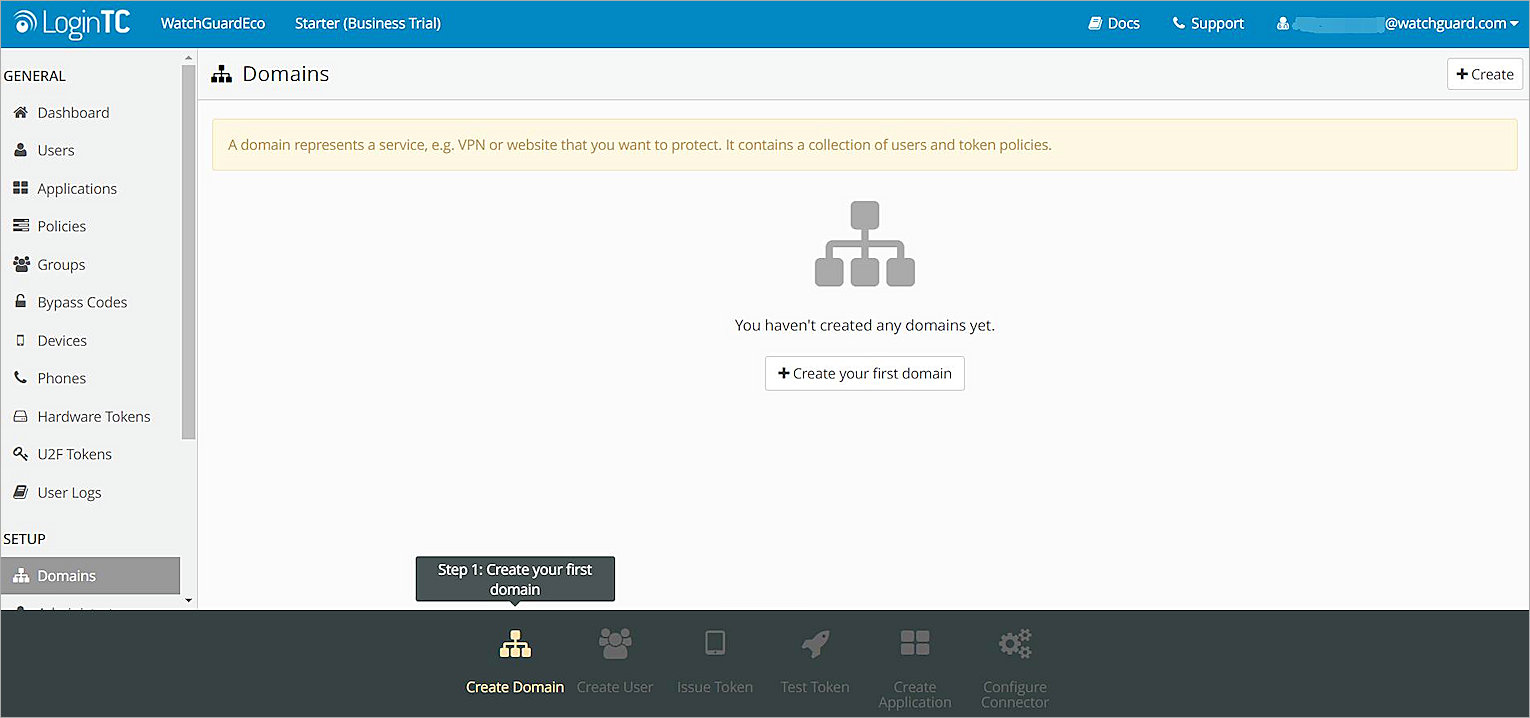Open Dashboard via its home icon
The image size is (1530, 718).
[x=19, y=112]
